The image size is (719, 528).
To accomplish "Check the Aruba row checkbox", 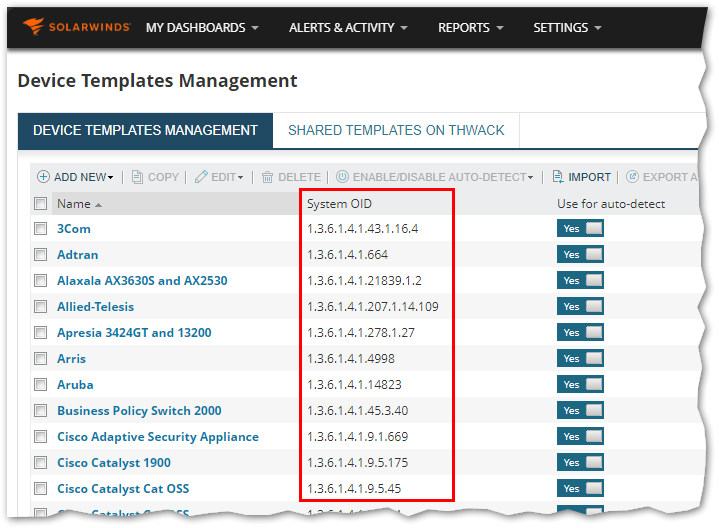I will (x=41, y=384).
